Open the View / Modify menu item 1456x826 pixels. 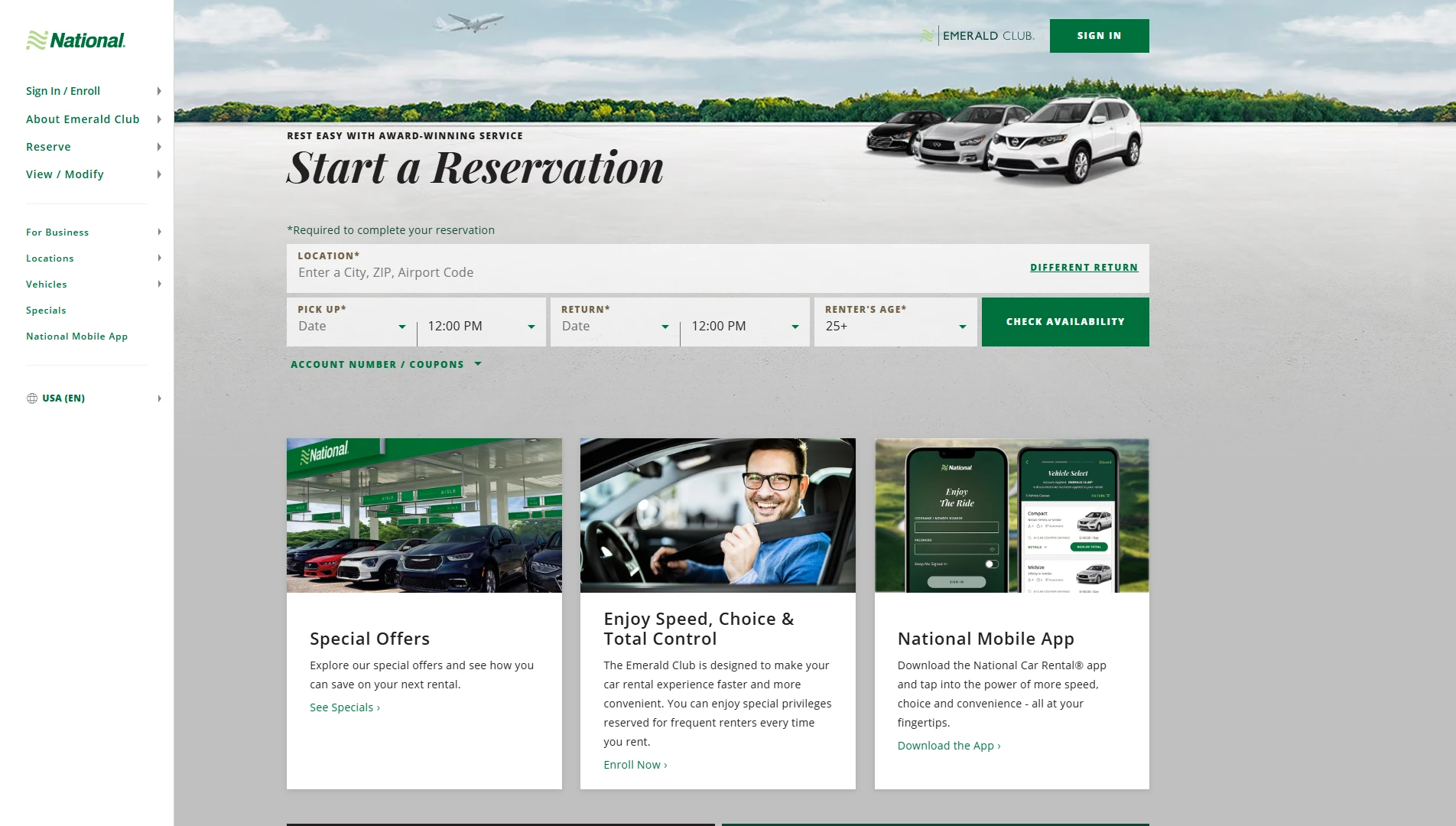(65, 174)
